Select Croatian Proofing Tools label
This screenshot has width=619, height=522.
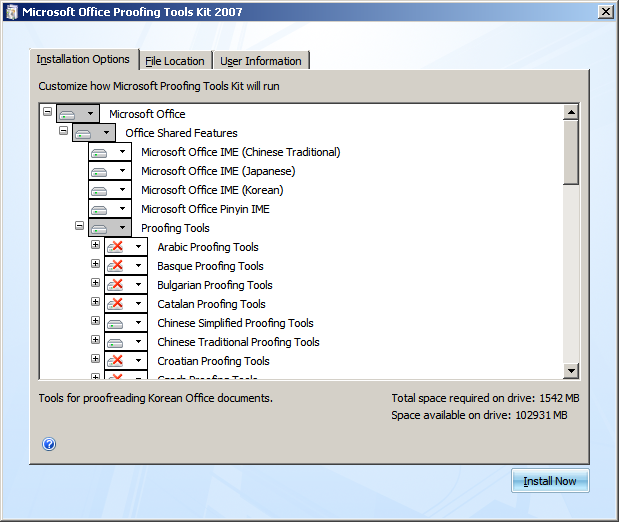point(213,361)
